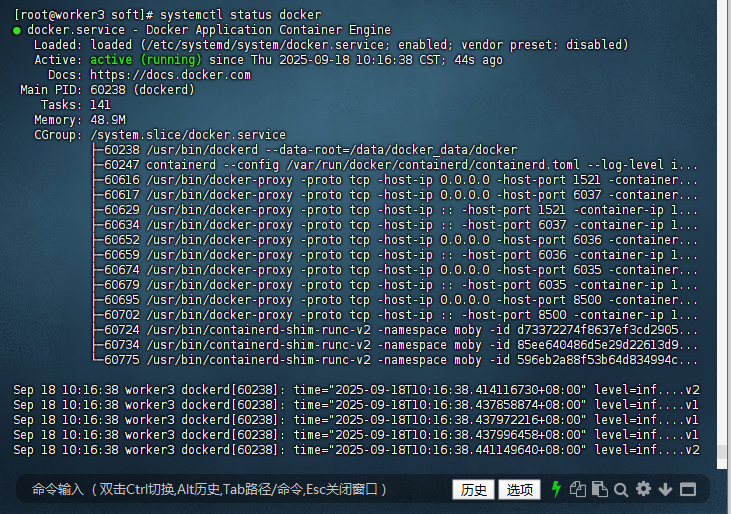
Task: Click the log line with timestamp 38.414116730
Action: tap(356, 390)
